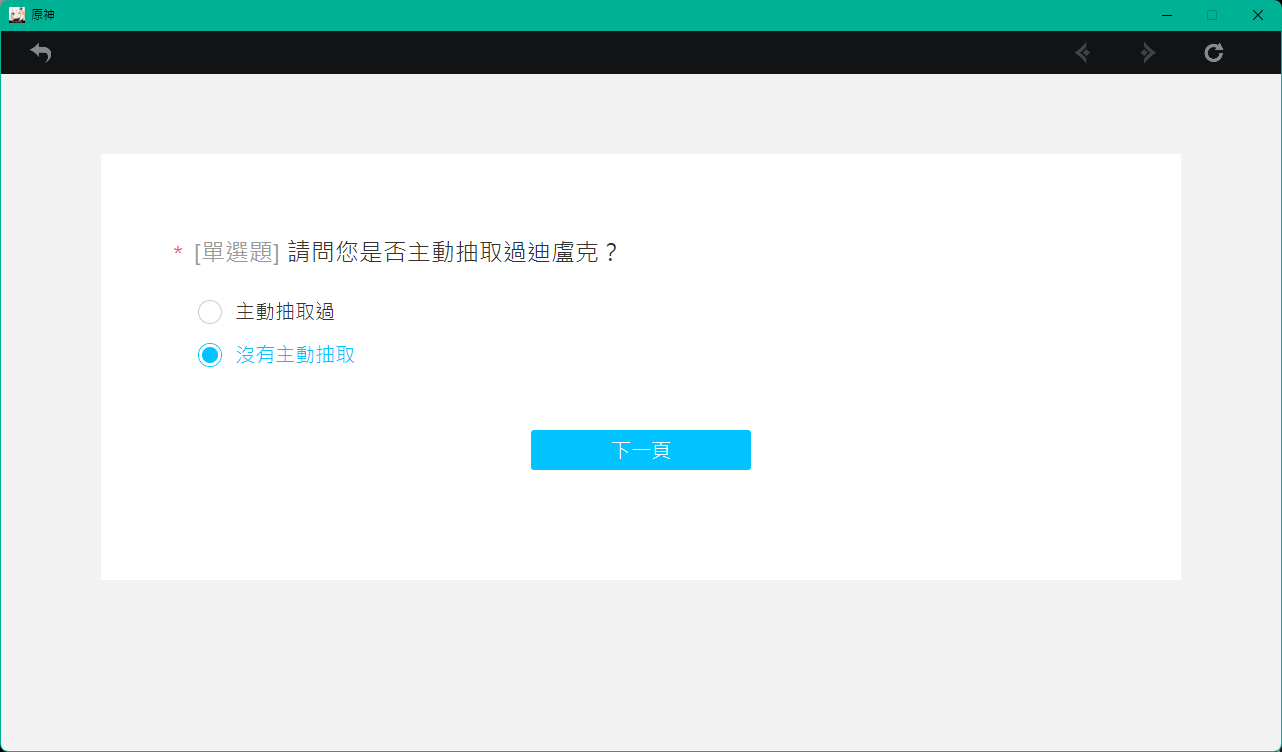Minimize the 原神 window

(x=1167, y=15)
